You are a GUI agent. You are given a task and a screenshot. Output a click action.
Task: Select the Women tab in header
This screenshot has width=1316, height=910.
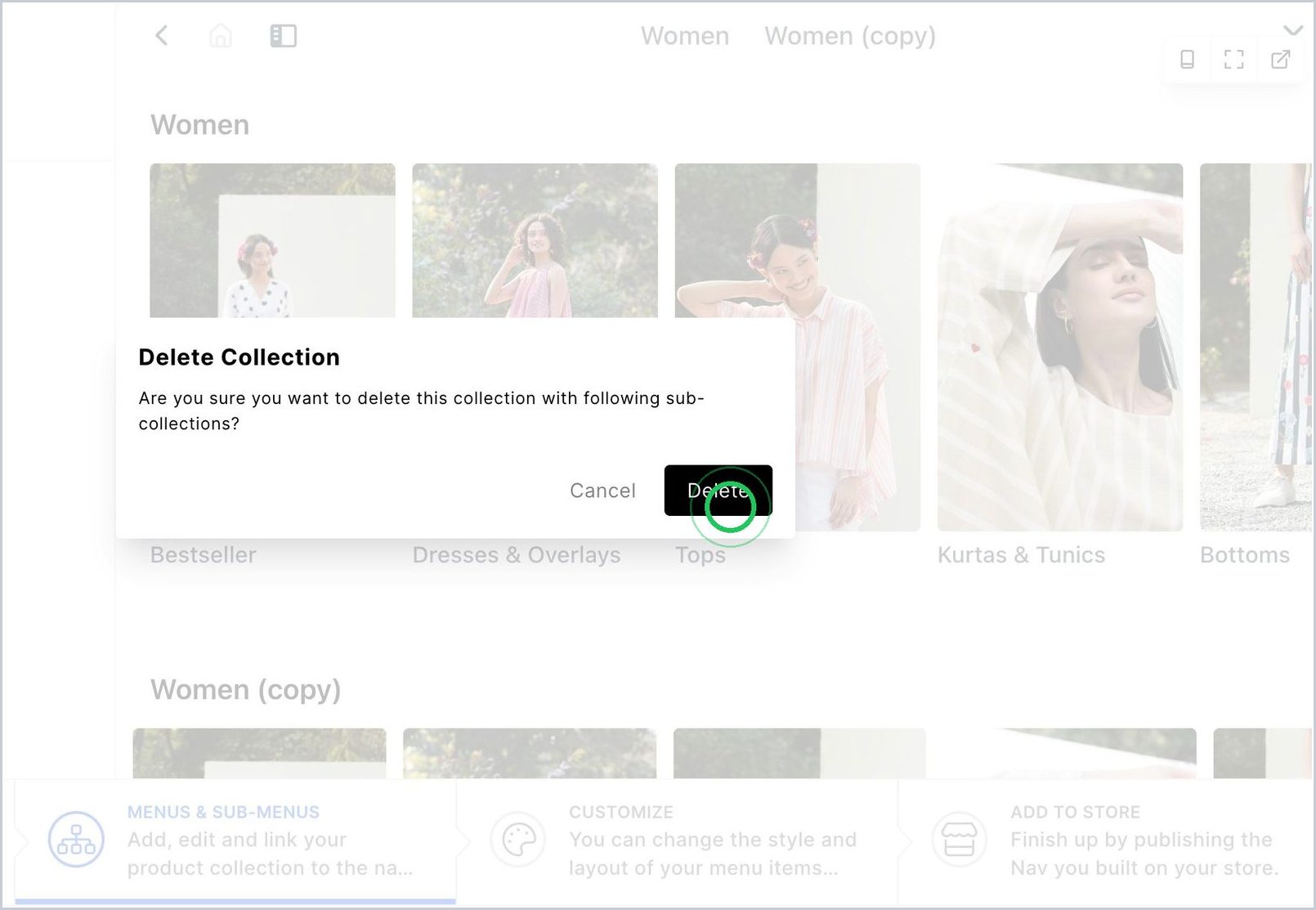point(685,36)
